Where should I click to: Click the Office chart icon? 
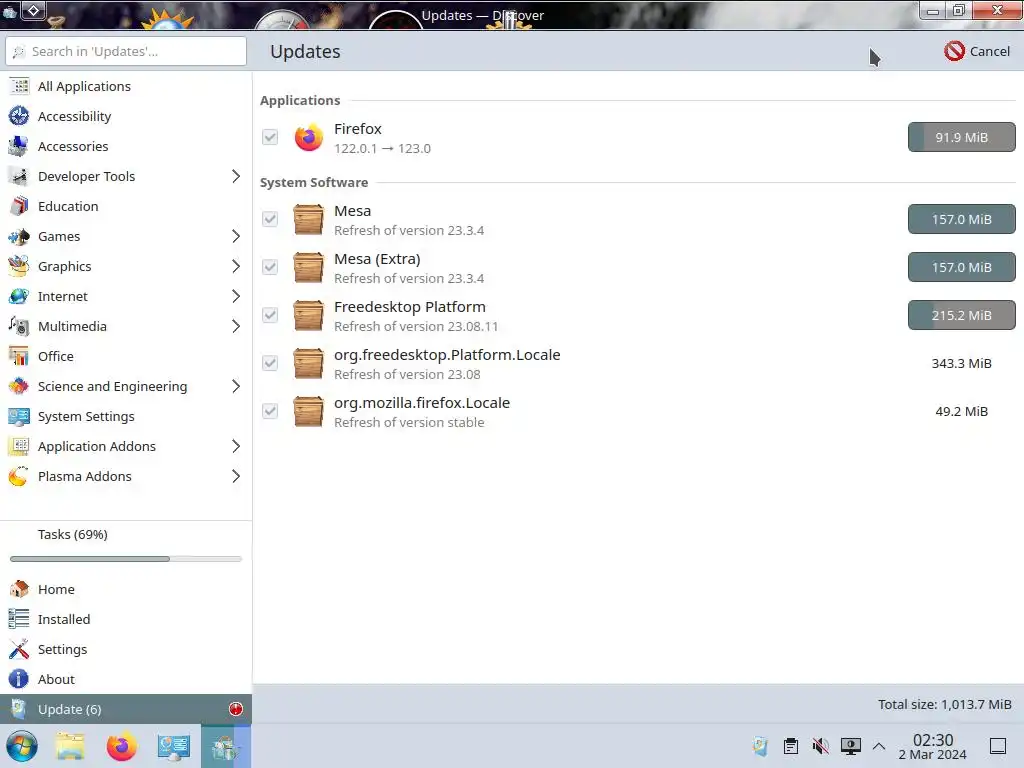(x=19, y=357)
